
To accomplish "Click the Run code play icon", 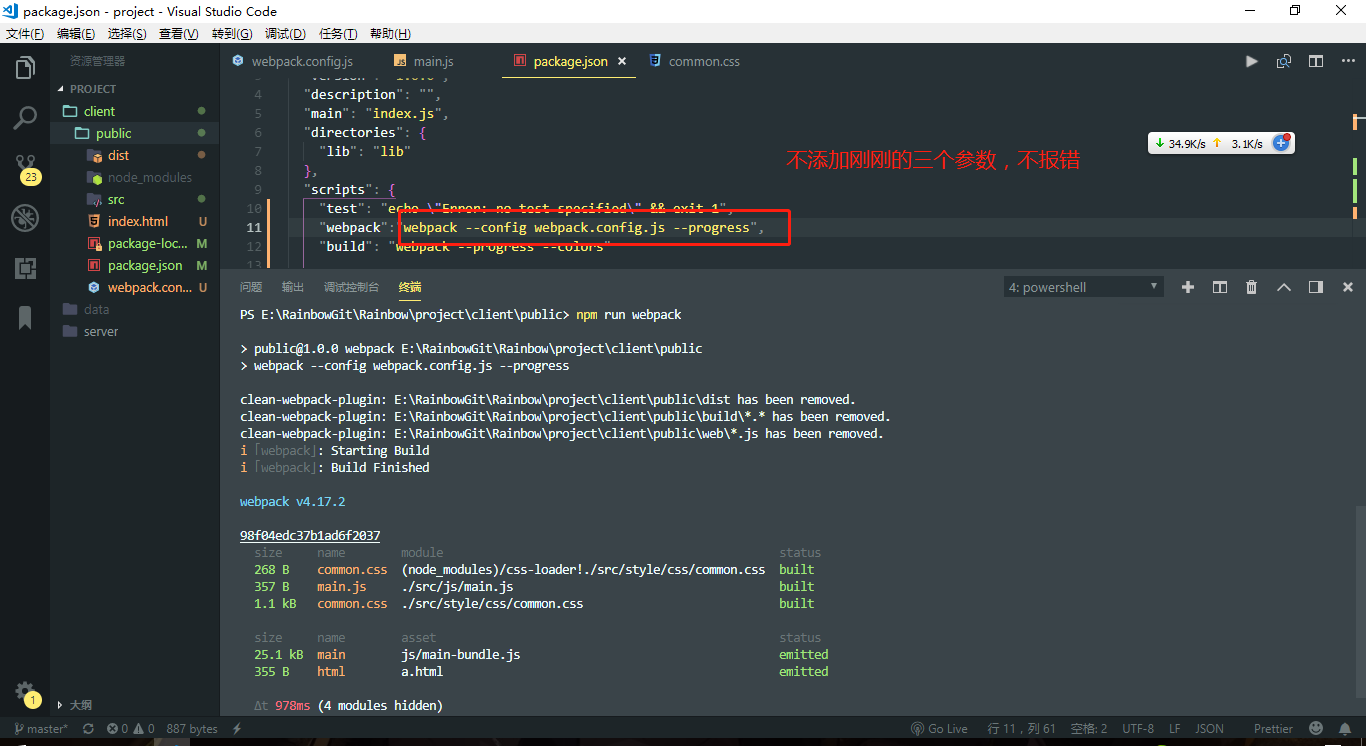I will [x=1252, y=61].
